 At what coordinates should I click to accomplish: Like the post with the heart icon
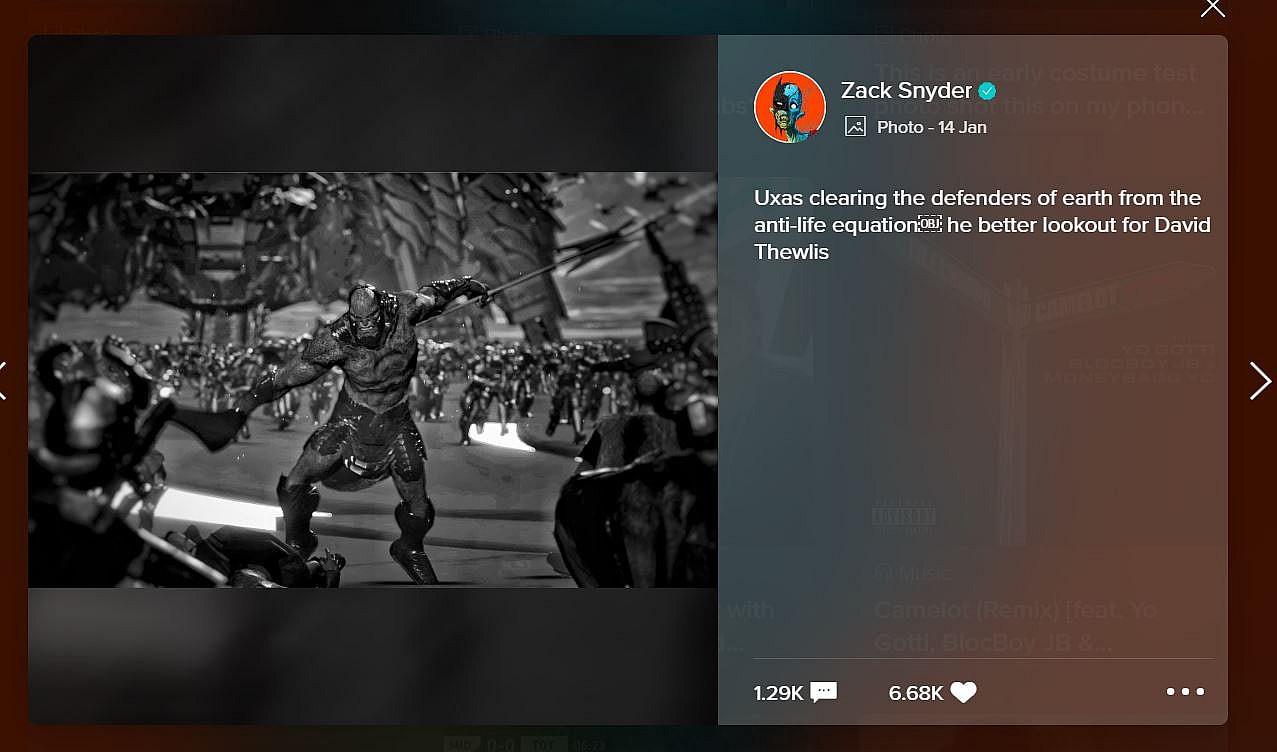[x=963, y=692]
